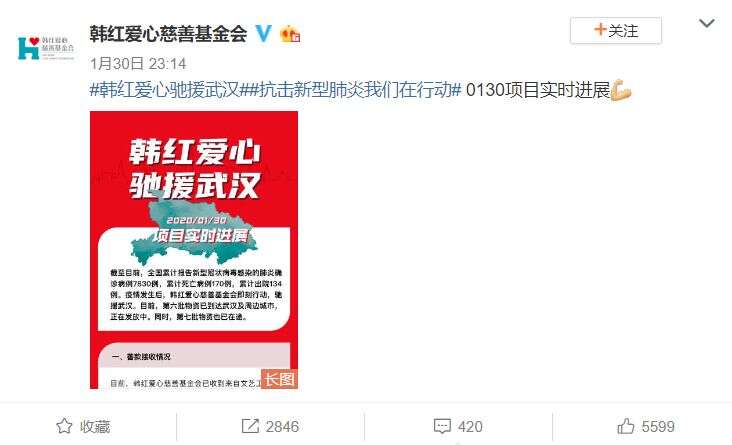Expand the post options chevron menu
Image resolution: width=732 pixels, height=445 pixels.
point(707,23)
